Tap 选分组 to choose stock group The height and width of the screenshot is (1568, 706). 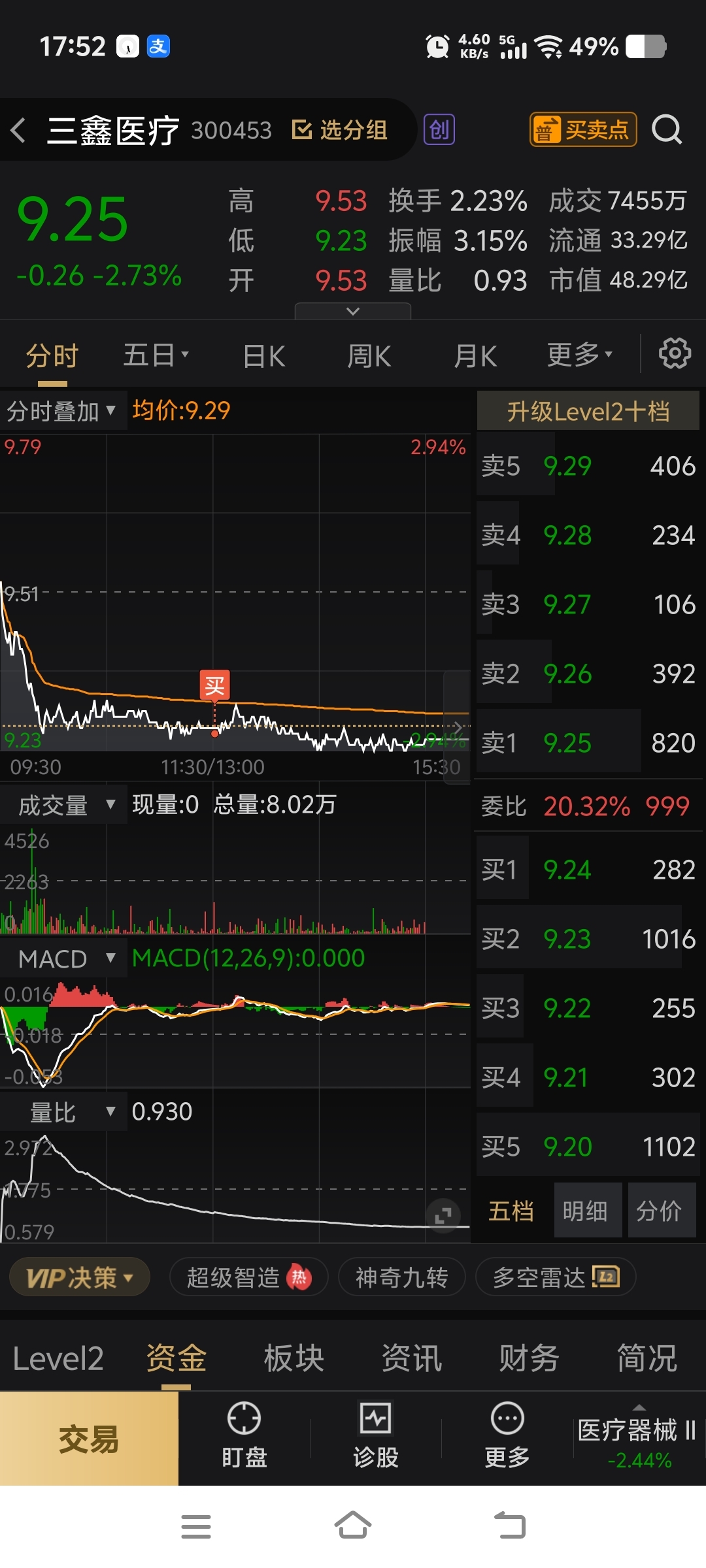click(x=339, y=130)
